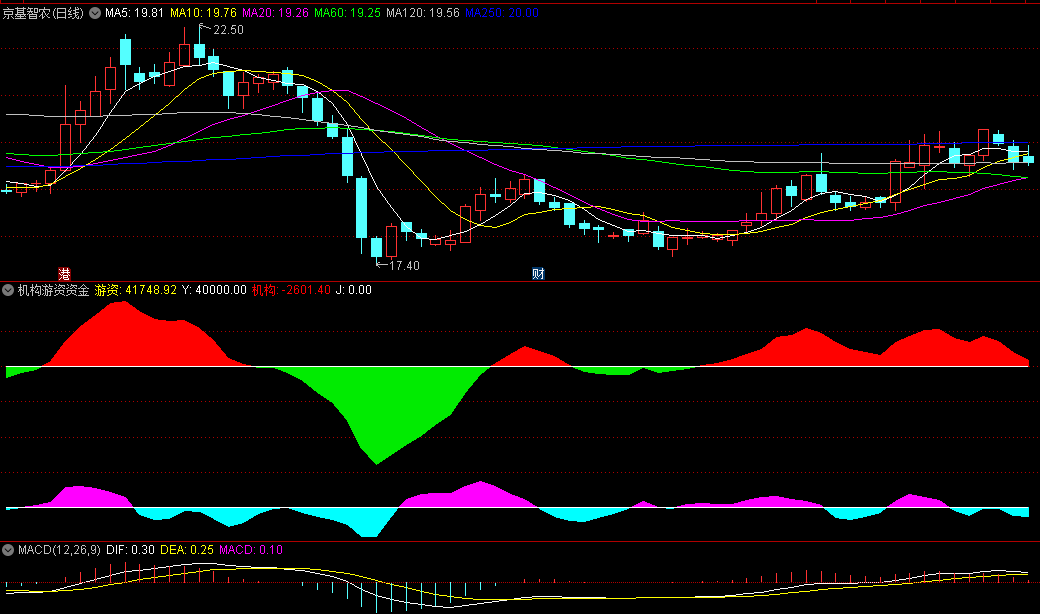
Task: Click the magenta MACD: 0.10 value
Action: [251, 550]
